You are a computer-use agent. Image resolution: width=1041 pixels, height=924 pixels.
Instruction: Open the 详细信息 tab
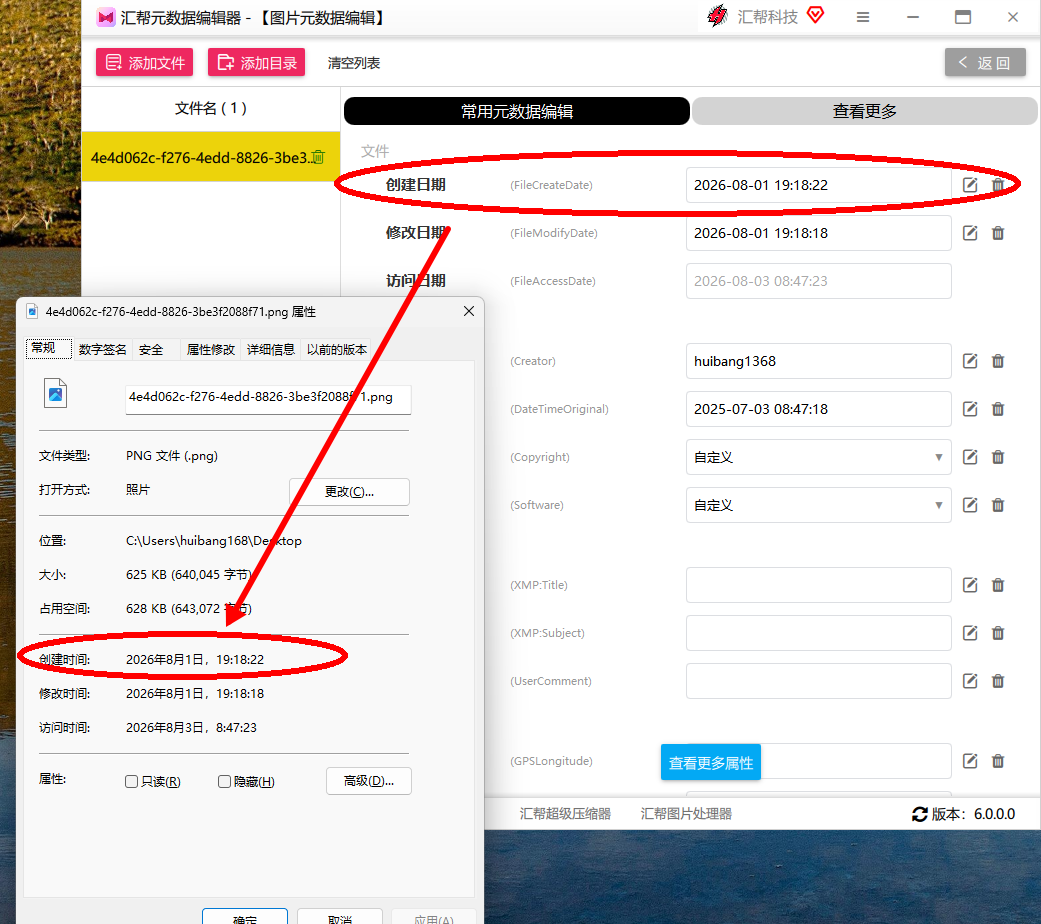[270, 349]
